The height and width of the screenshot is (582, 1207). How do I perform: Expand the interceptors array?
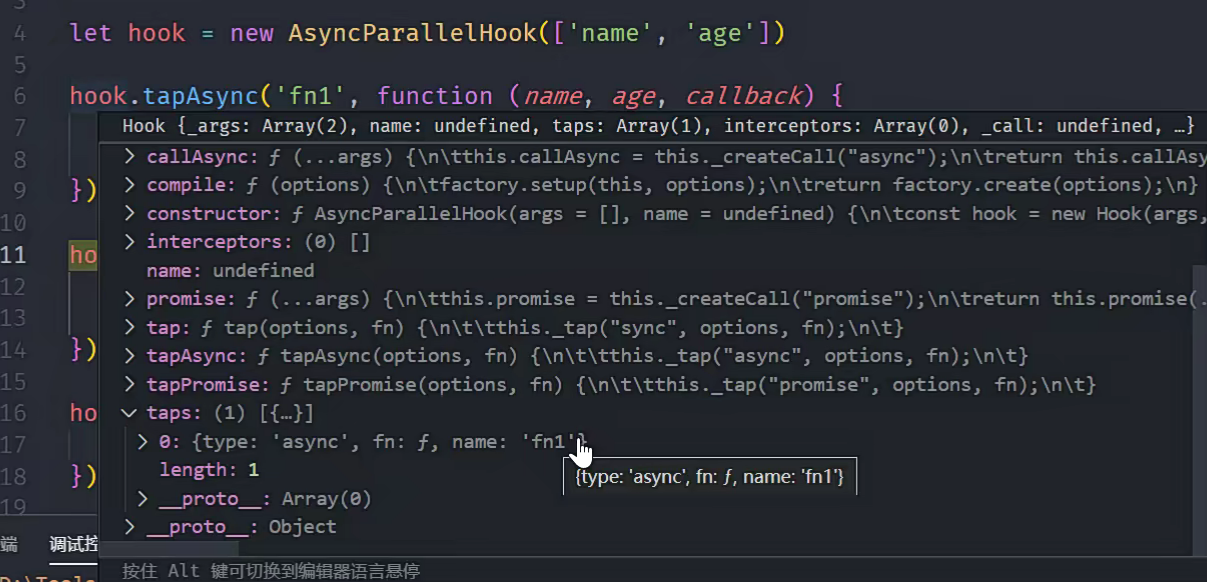(129, 242)
